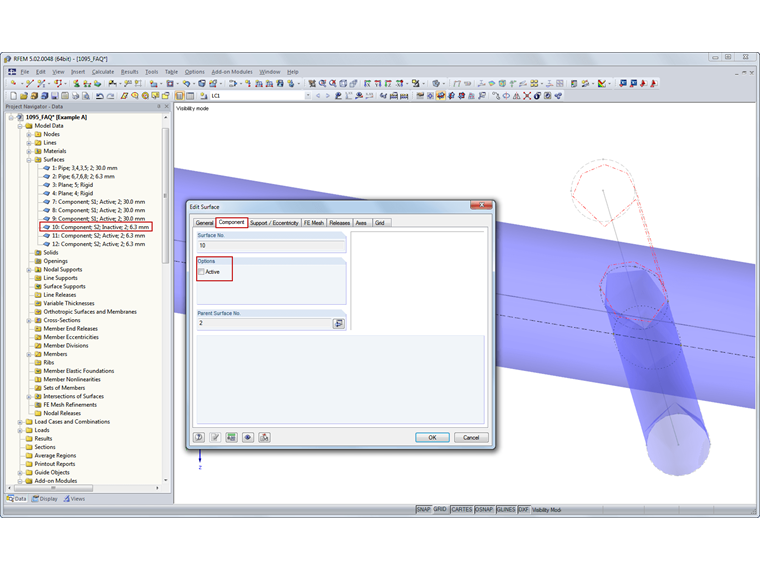Click the Help icon in Edit Surface dialog
The image size is (760, 570).
[x=199, y=437]
